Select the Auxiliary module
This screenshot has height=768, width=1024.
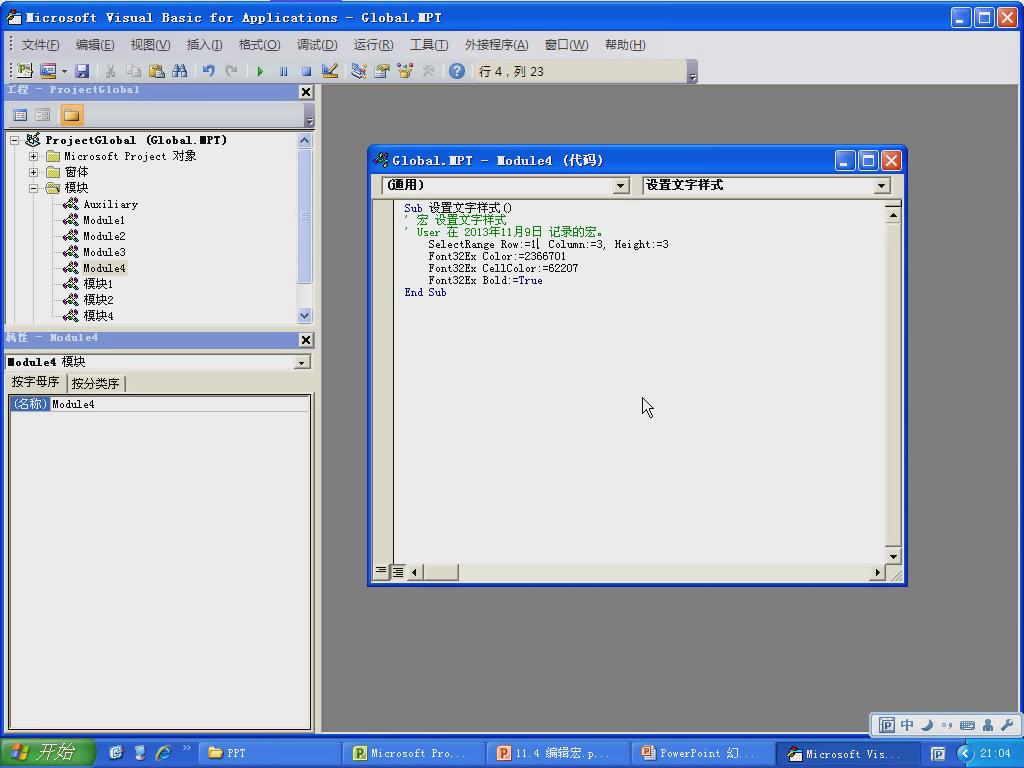click(x=110, y=204)
